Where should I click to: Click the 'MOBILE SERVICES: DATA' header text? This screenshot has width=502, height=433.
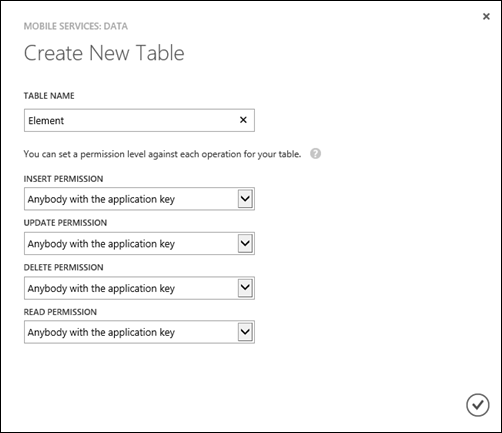coord(76,26)
